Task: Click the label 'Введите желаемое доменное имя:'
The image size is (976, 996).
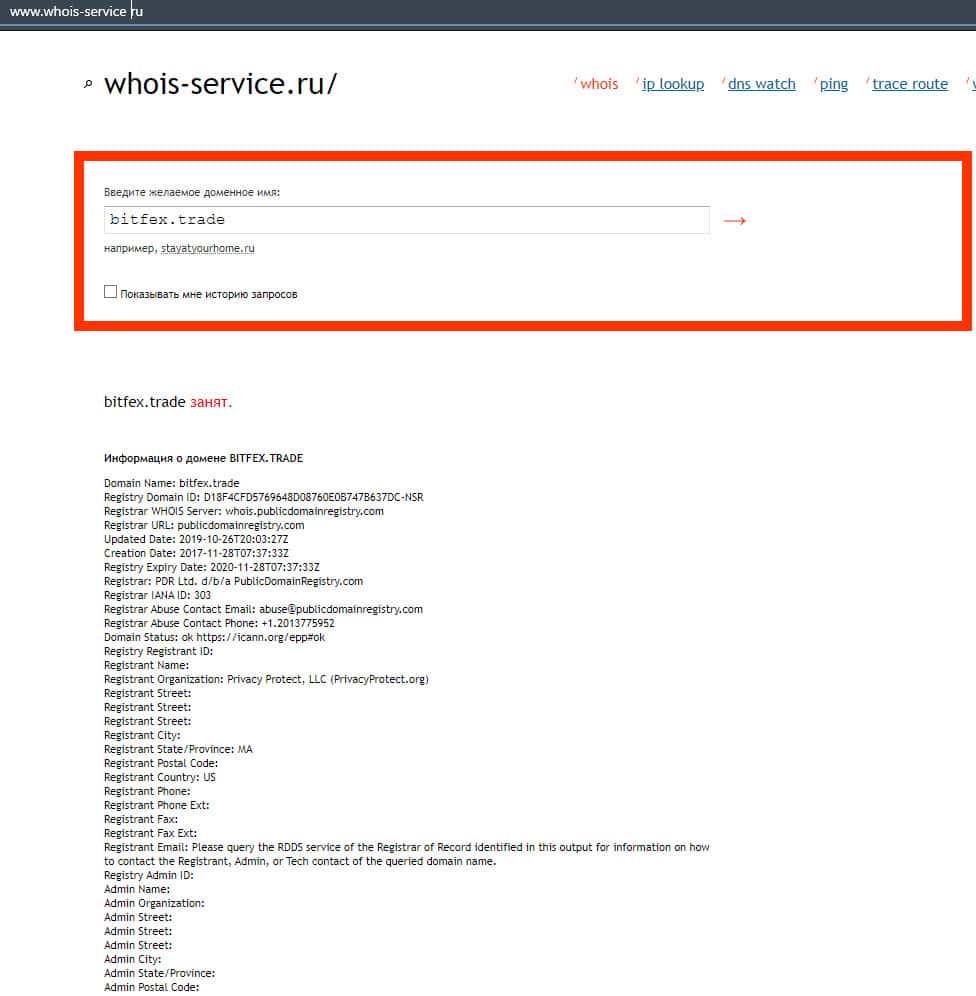Action: tap(192, 192)
